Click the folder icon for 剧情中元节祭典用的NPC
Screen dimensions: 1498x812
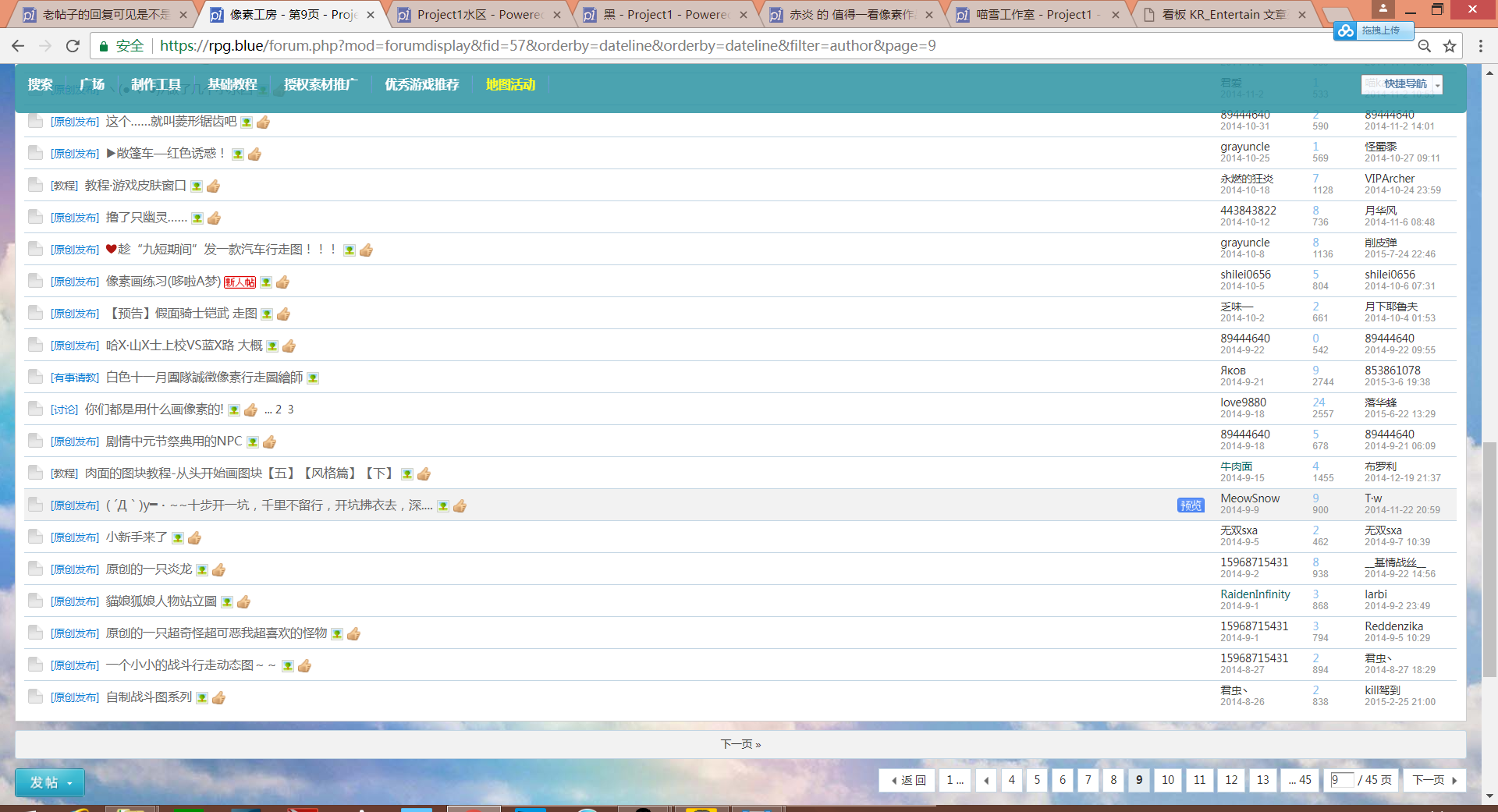coord(35,441)
